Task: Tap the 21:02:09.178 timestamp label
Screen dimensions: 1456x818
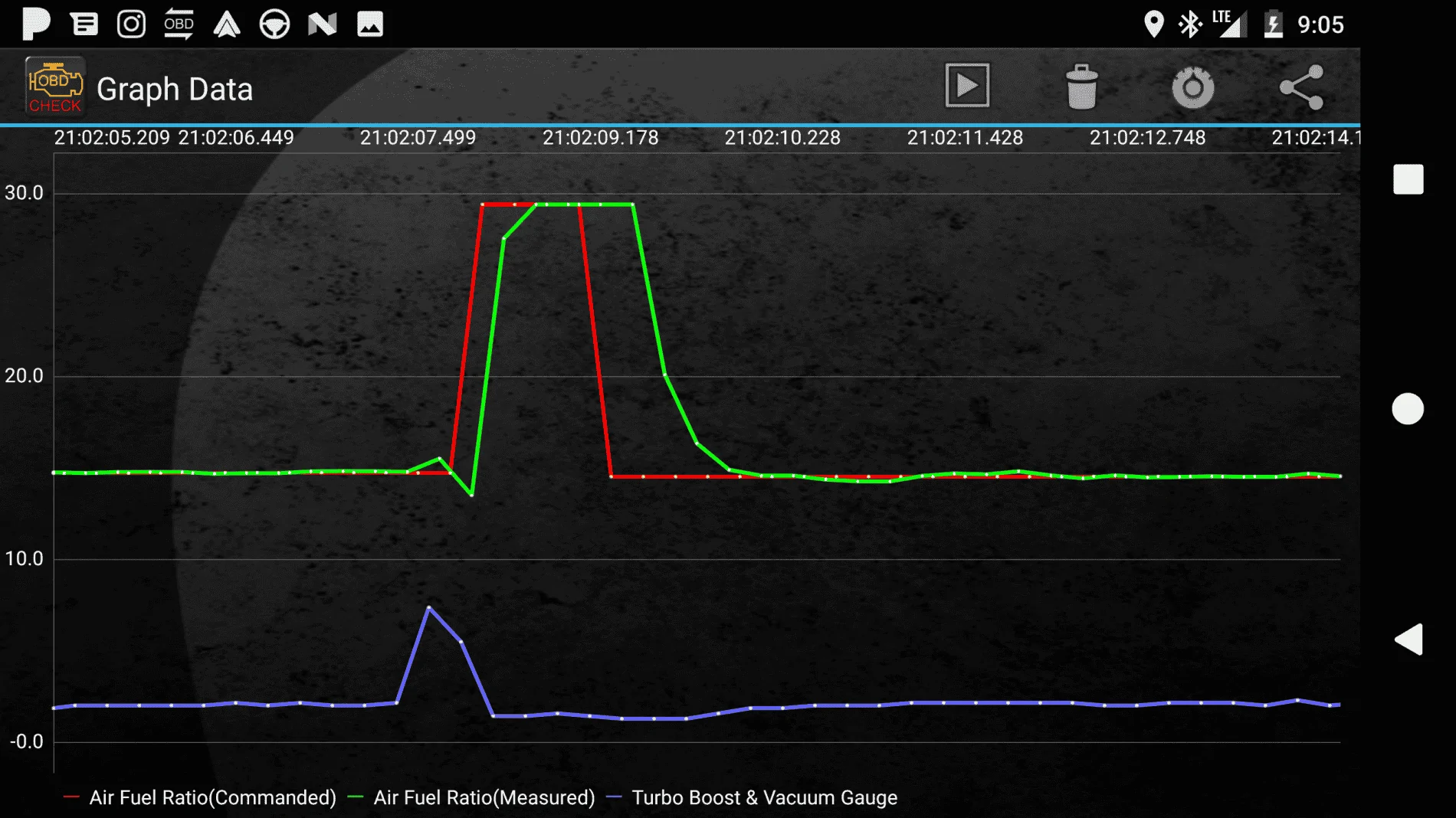Action: (x=601, y=138)
